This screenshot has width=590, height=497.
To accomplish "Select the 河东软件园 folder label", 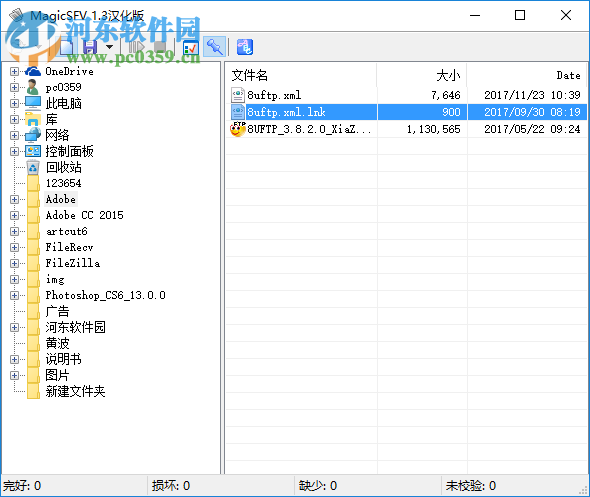I will click(x=75, y=327).
